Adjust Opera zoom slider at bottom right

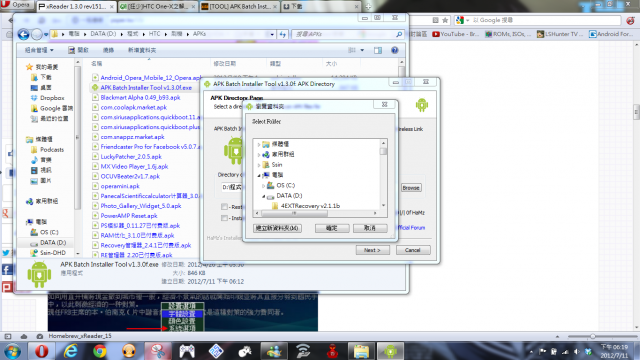coord(593,336)
